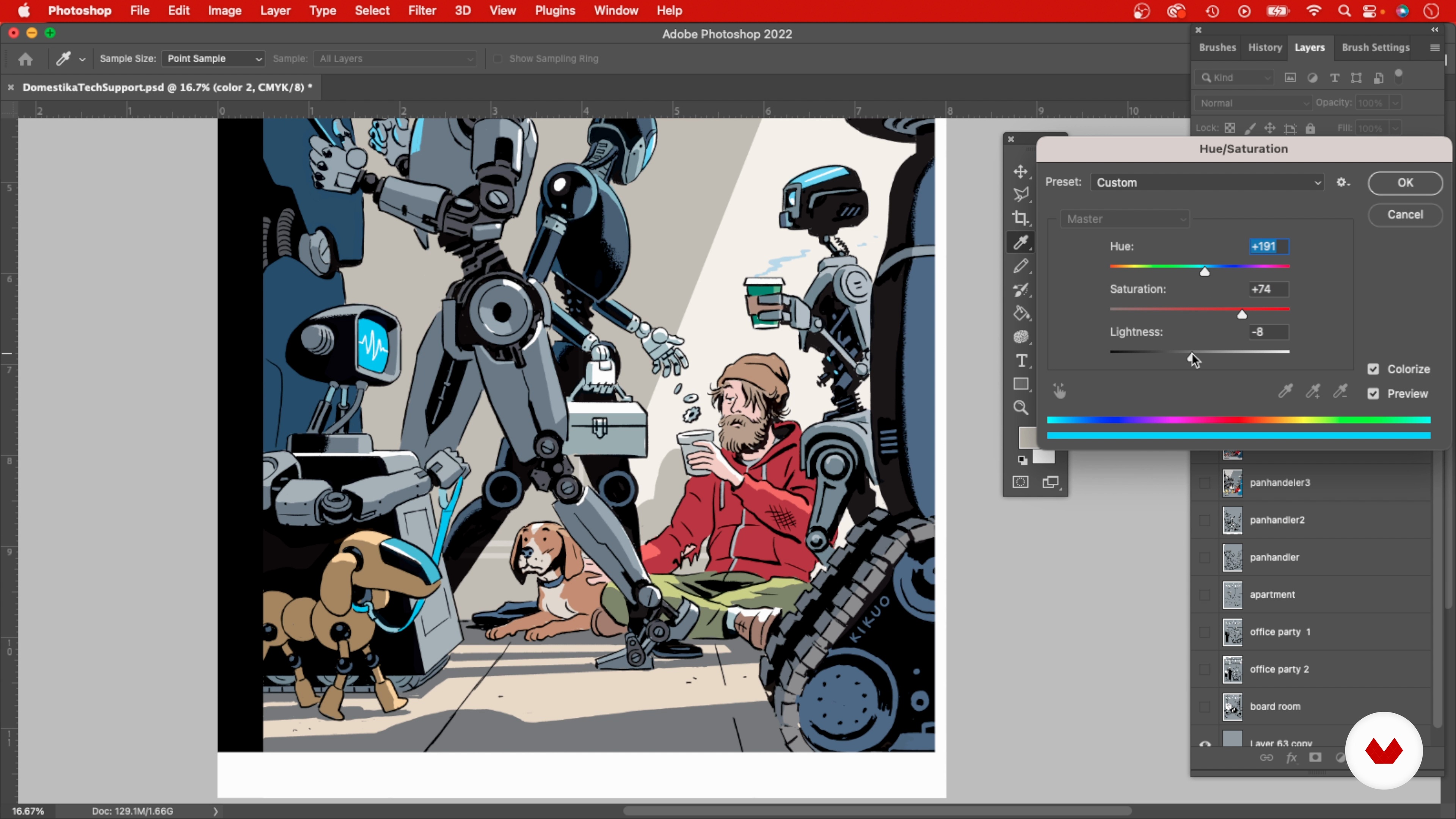Filter layers by adjustment layers icon
This screenshot has height=819, width=1456.
[x=1312, y=78]
